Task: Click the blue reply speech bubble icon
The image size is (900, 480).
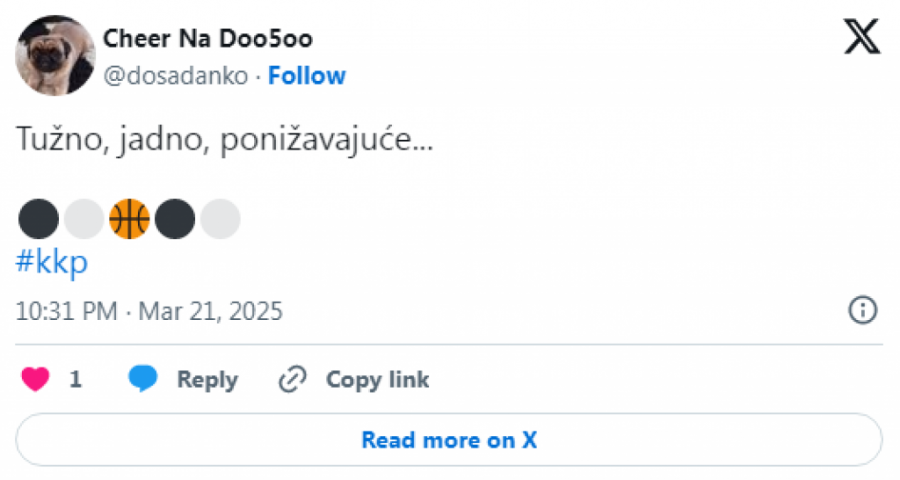Action: [x=143, y=379]
